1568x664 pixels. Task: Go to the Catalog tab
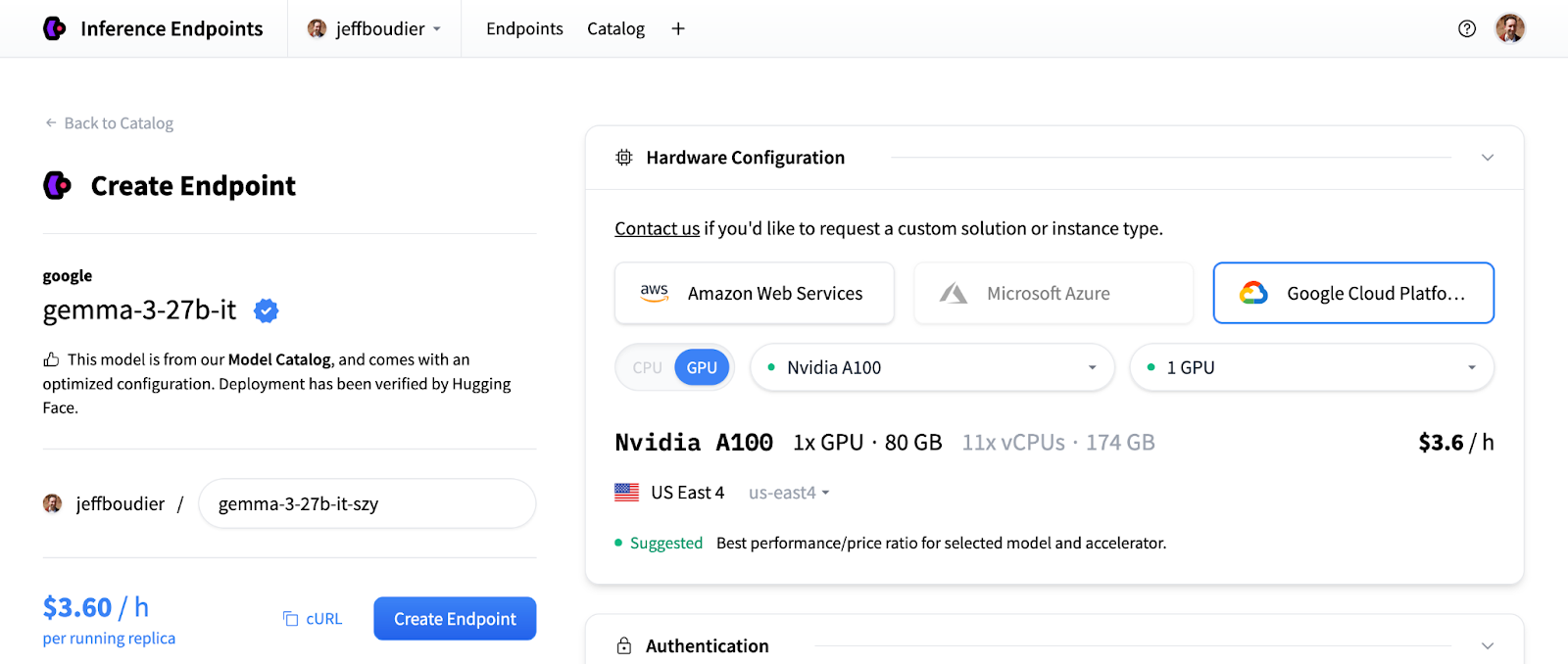(x=615, y=28)
